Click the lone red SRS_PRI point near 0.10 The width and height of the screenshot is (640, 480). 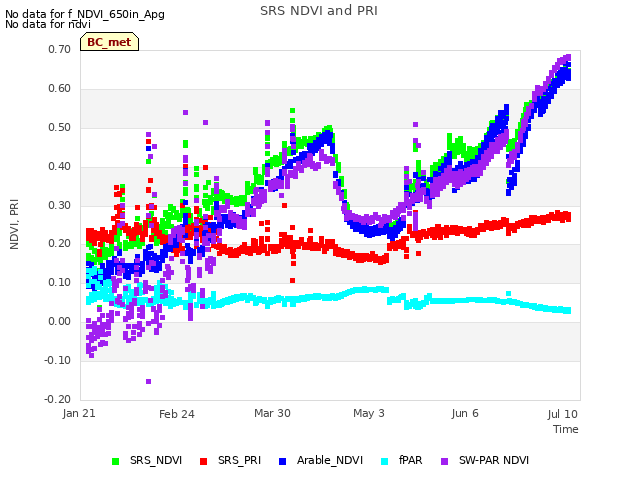(293, 280)
